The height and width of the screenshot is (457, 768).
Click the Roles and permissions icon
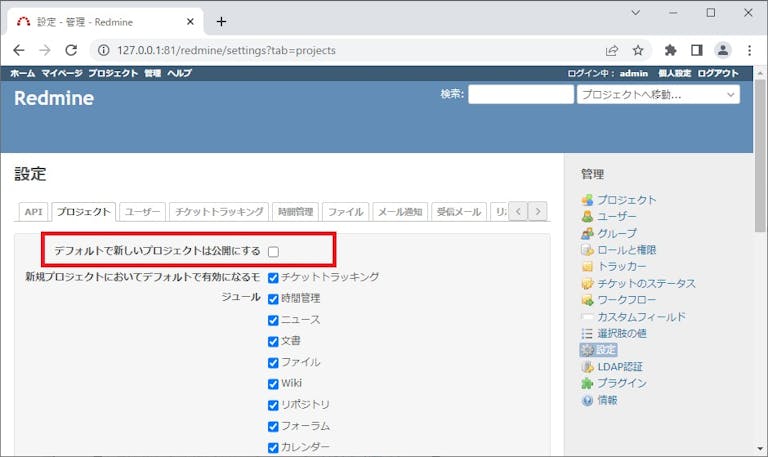(x=587, y=250)
